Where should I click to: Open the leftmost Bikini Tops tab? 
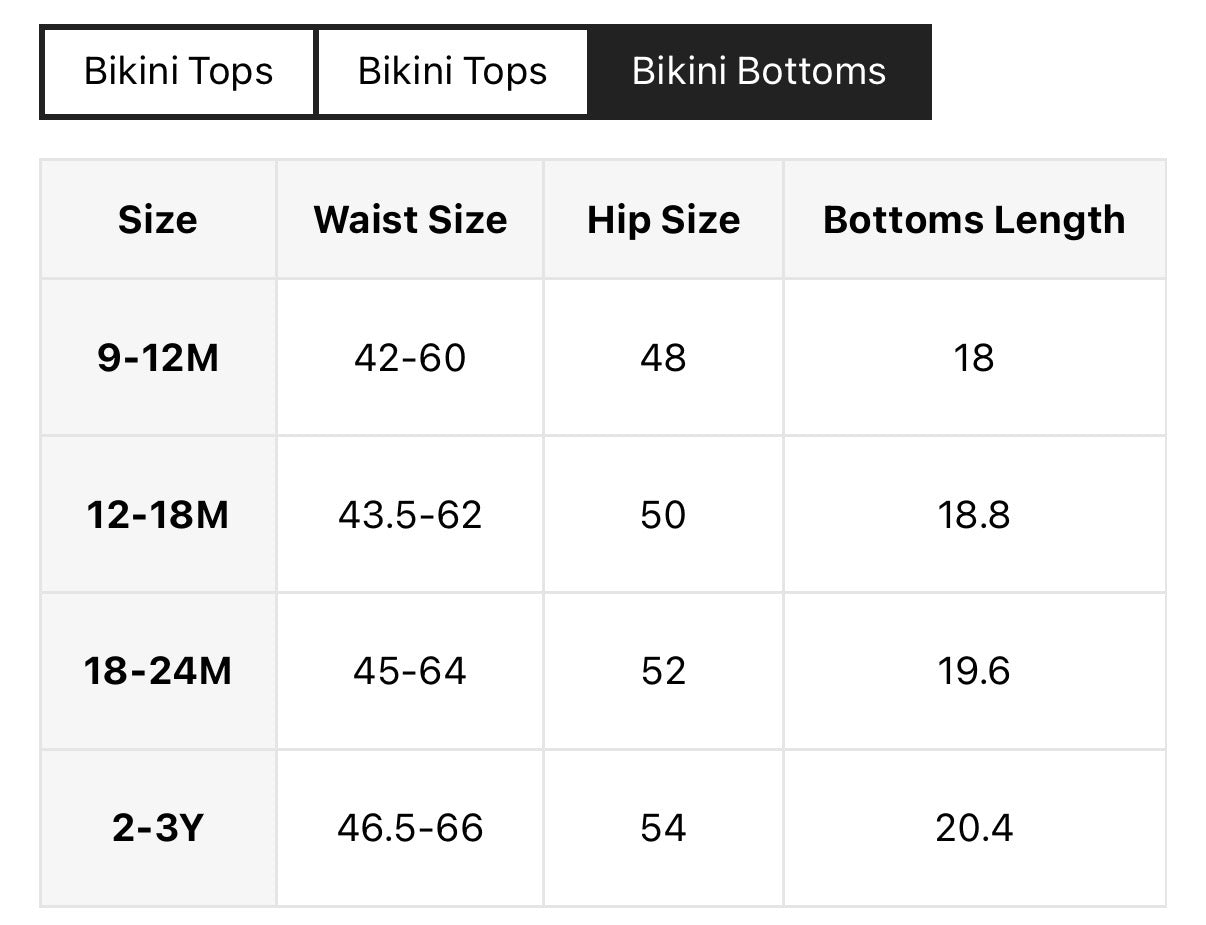pyautogui.click(x=178, y=72)
